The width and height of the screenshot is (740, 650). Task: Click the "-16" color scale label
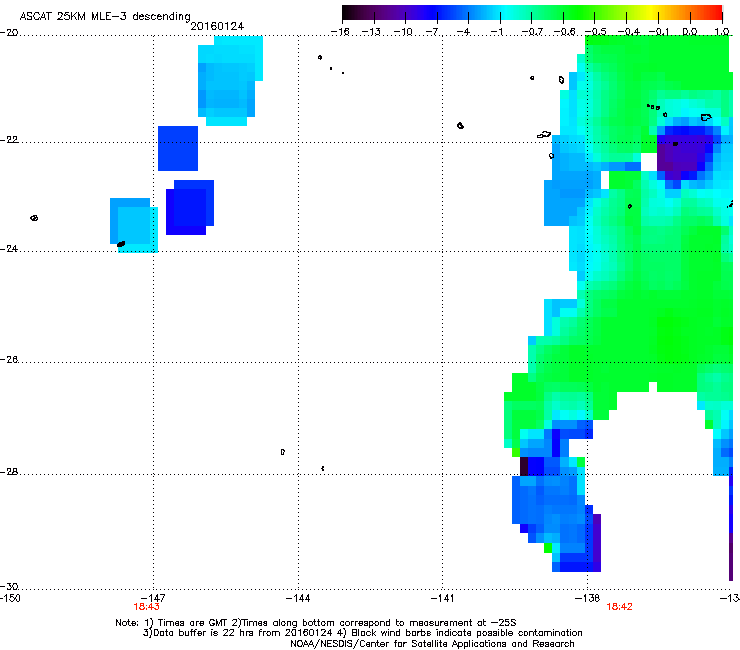point(339,32)
